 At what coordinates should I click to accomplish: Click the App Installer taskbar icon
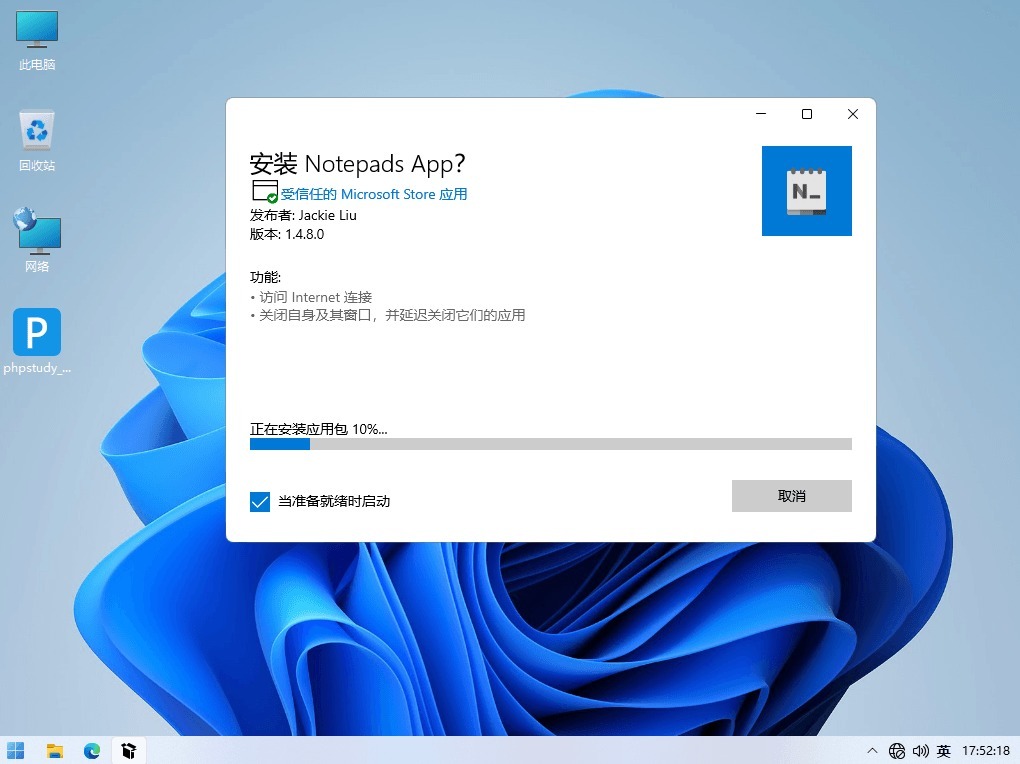(x=128, y=750)
